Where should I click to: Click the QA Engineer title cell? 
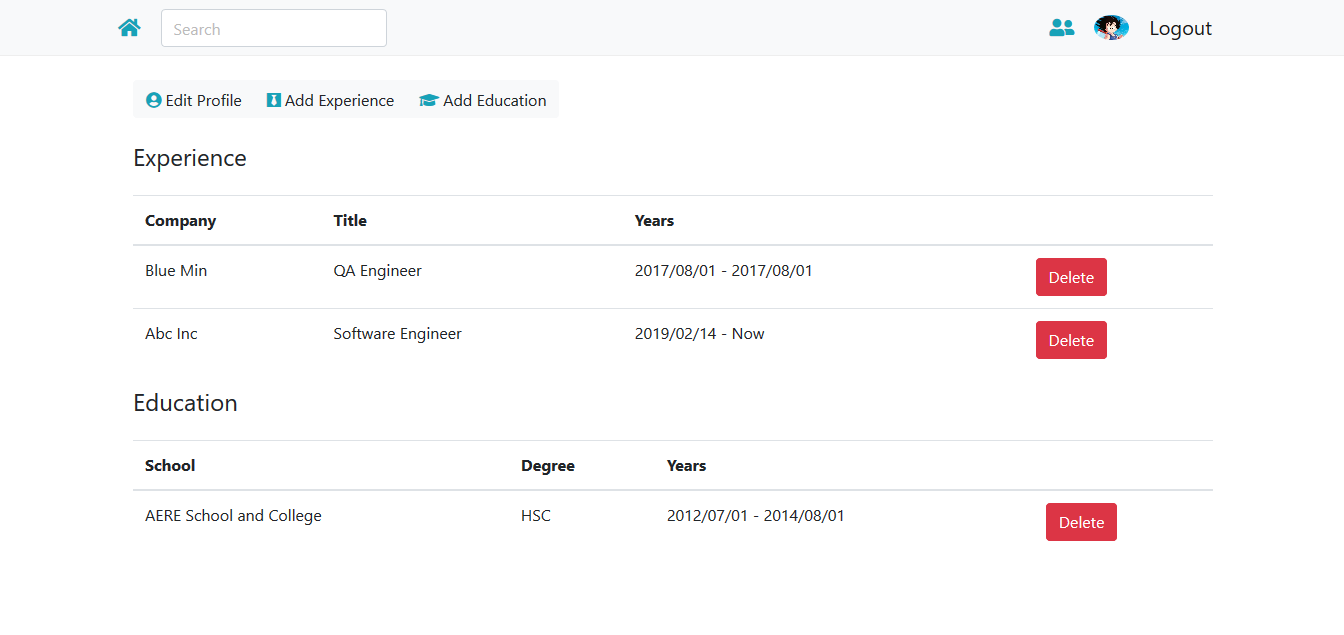(377, 271)
